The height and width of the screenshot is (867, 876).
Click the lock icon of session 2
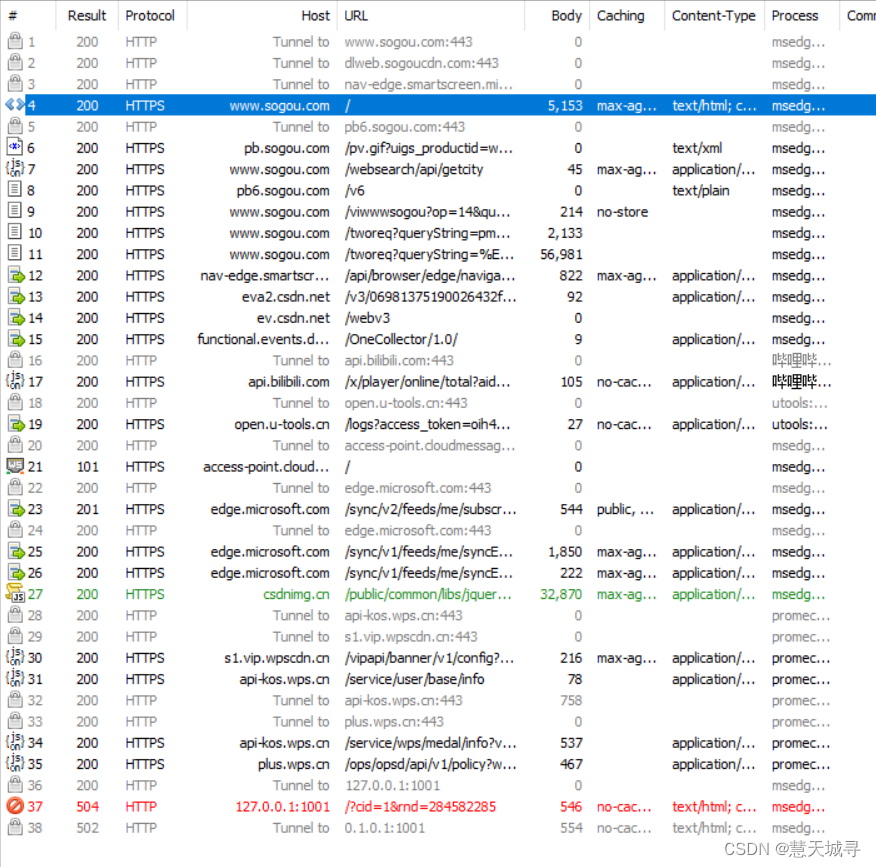tap(15, 62)
